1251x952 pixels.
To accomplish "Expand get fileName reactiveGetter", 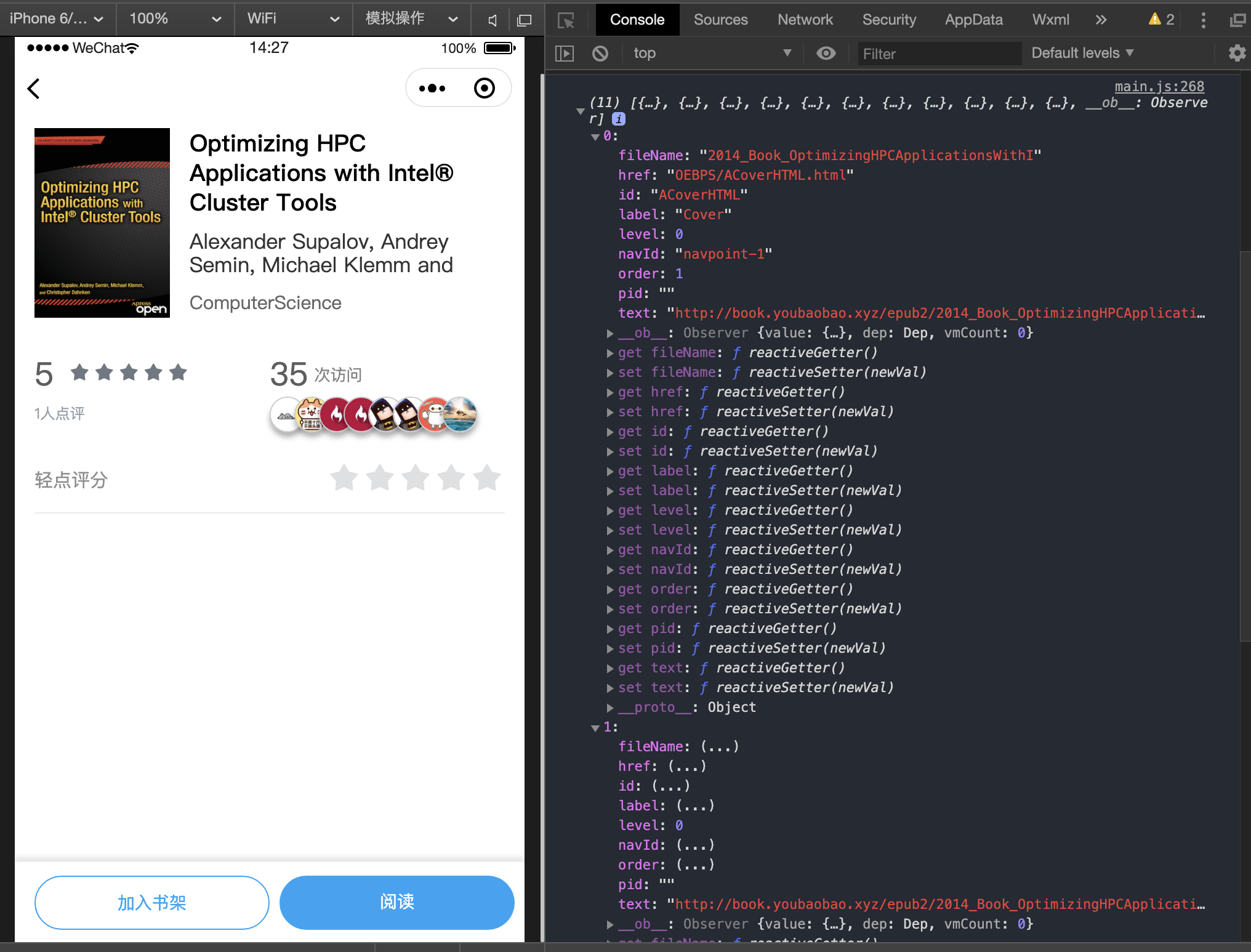I will coord(610,353).
